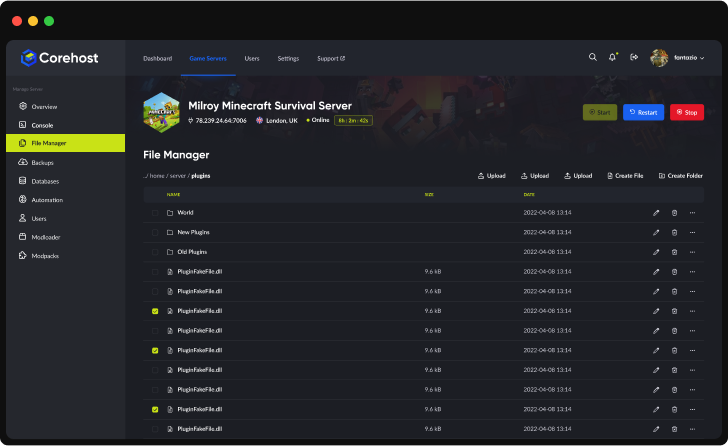728x446 pixels.
Task: Click the Create Folder button
Action: tap(681, 176)
